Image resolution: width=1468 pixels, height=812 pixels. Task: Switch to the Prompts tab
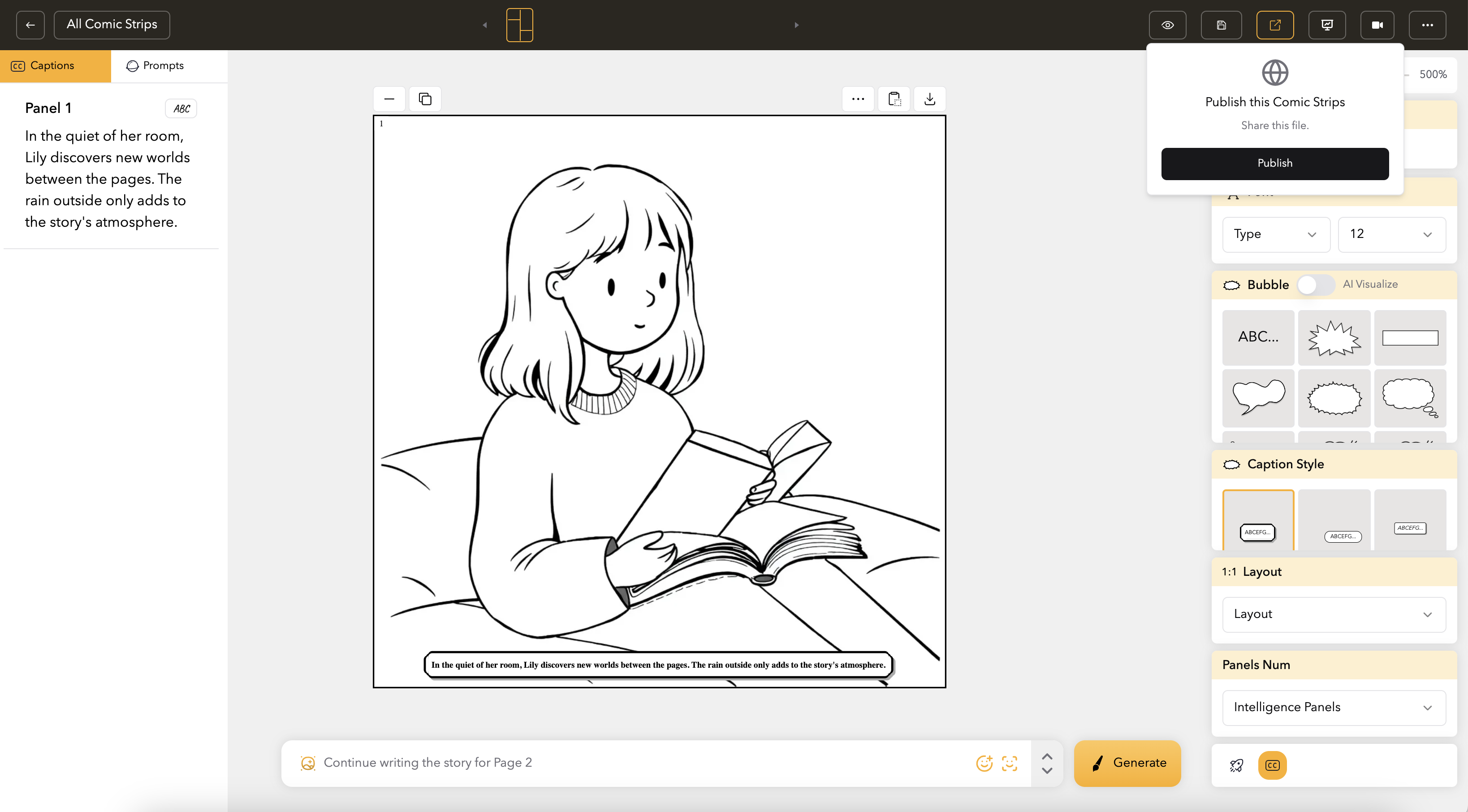click(168, 65)
